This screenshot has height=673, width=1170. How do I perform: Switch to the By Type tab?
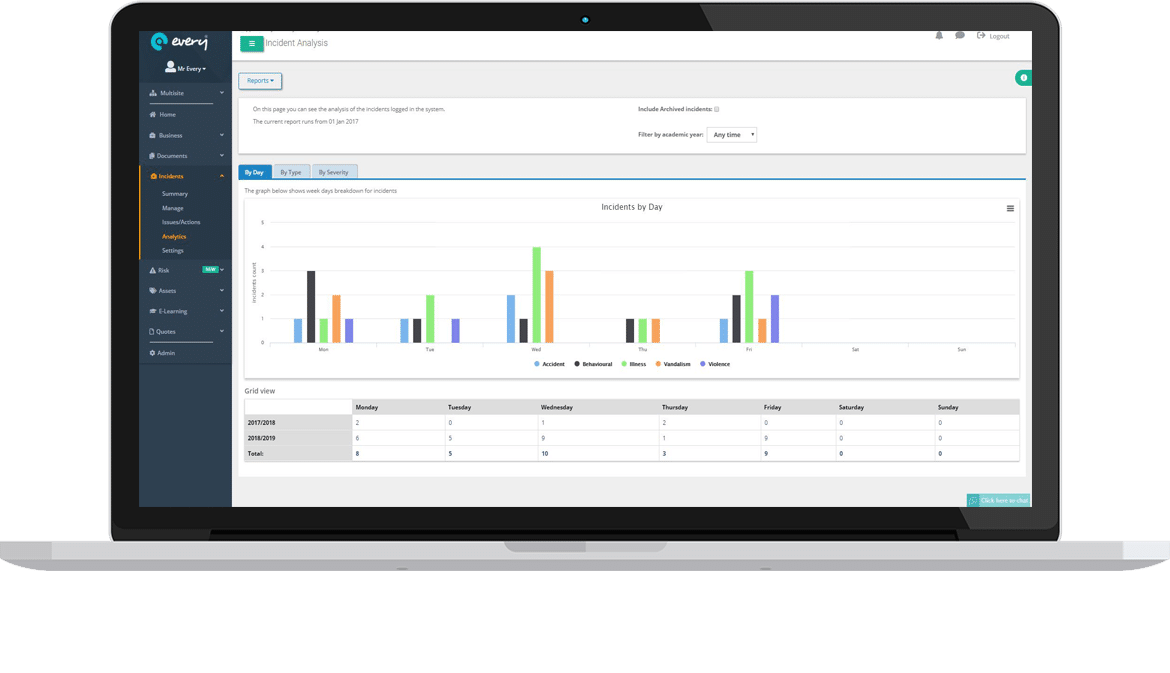(x=291, y=172)
